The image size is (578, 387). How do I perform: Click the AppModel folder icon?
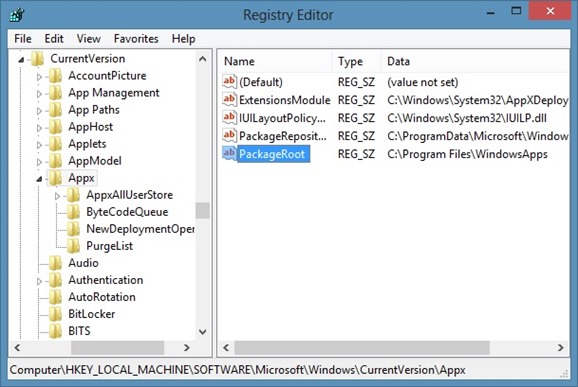click(56, 161)
